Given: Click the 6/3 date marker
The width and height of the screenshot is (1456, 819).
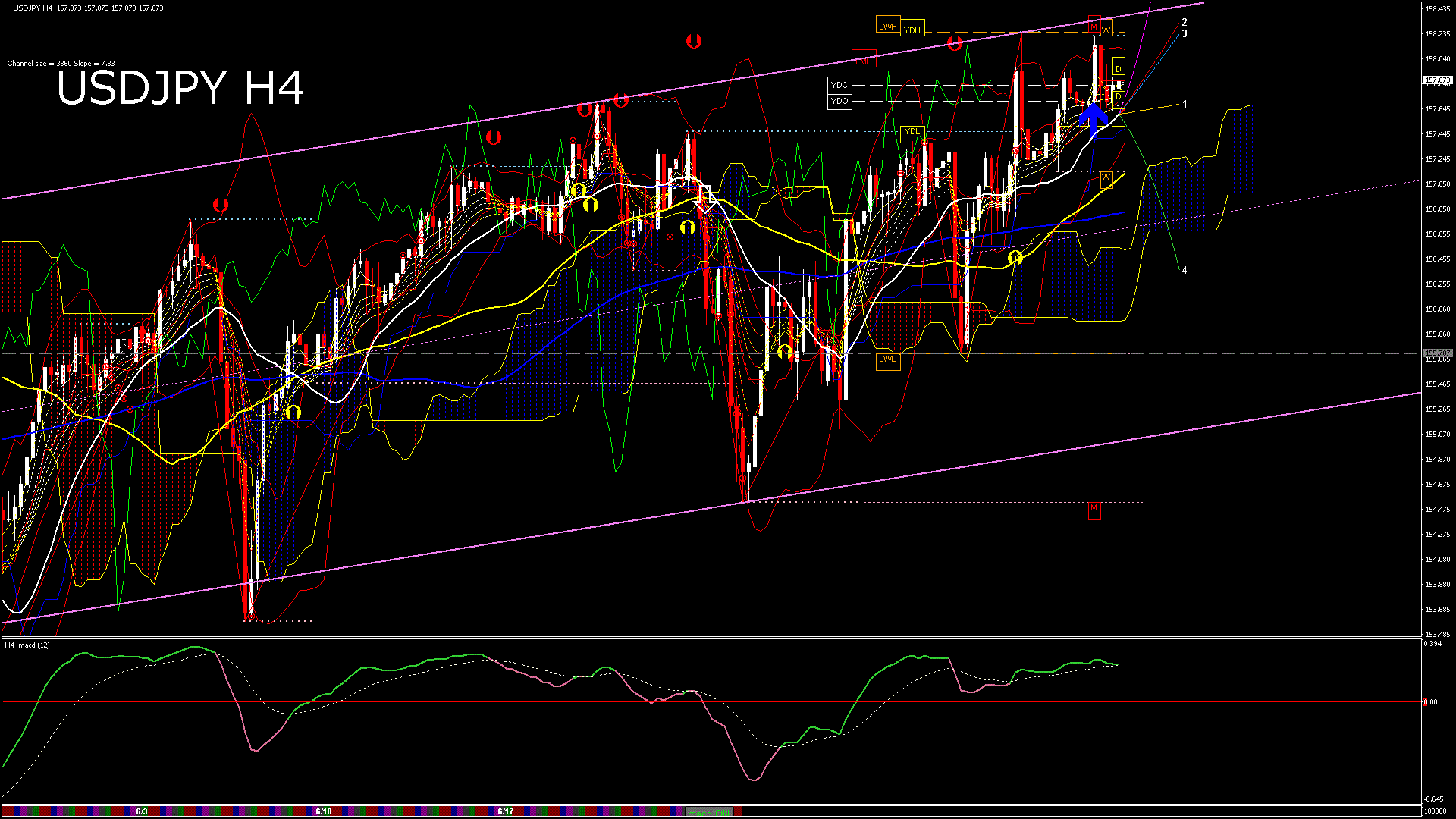Looking at the screenshot, I should (142, 811).
